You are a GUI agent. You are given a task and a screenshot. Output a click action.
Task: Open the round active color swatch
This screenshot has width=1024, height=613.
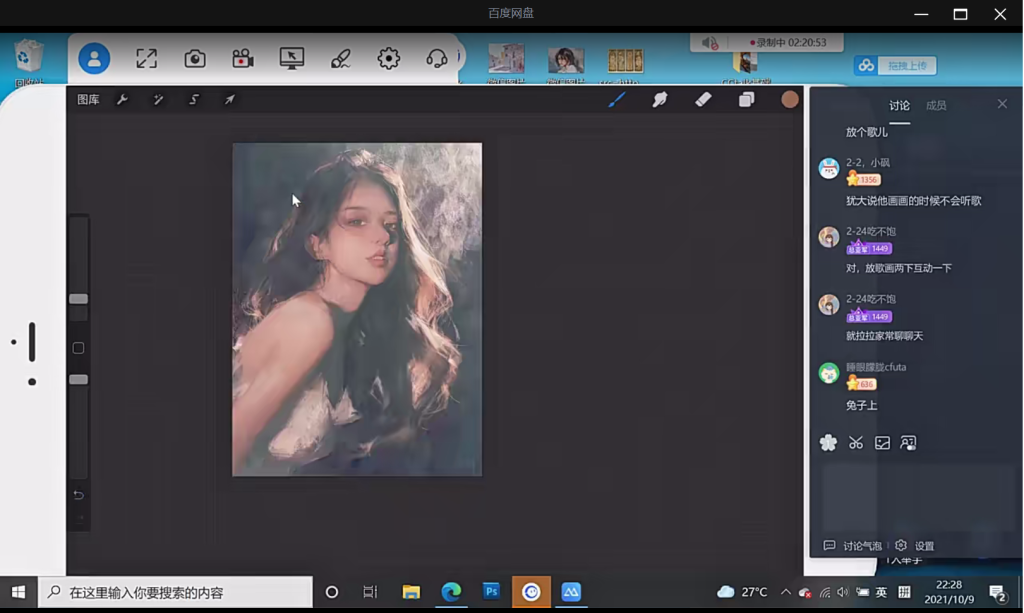pos(790,99)
